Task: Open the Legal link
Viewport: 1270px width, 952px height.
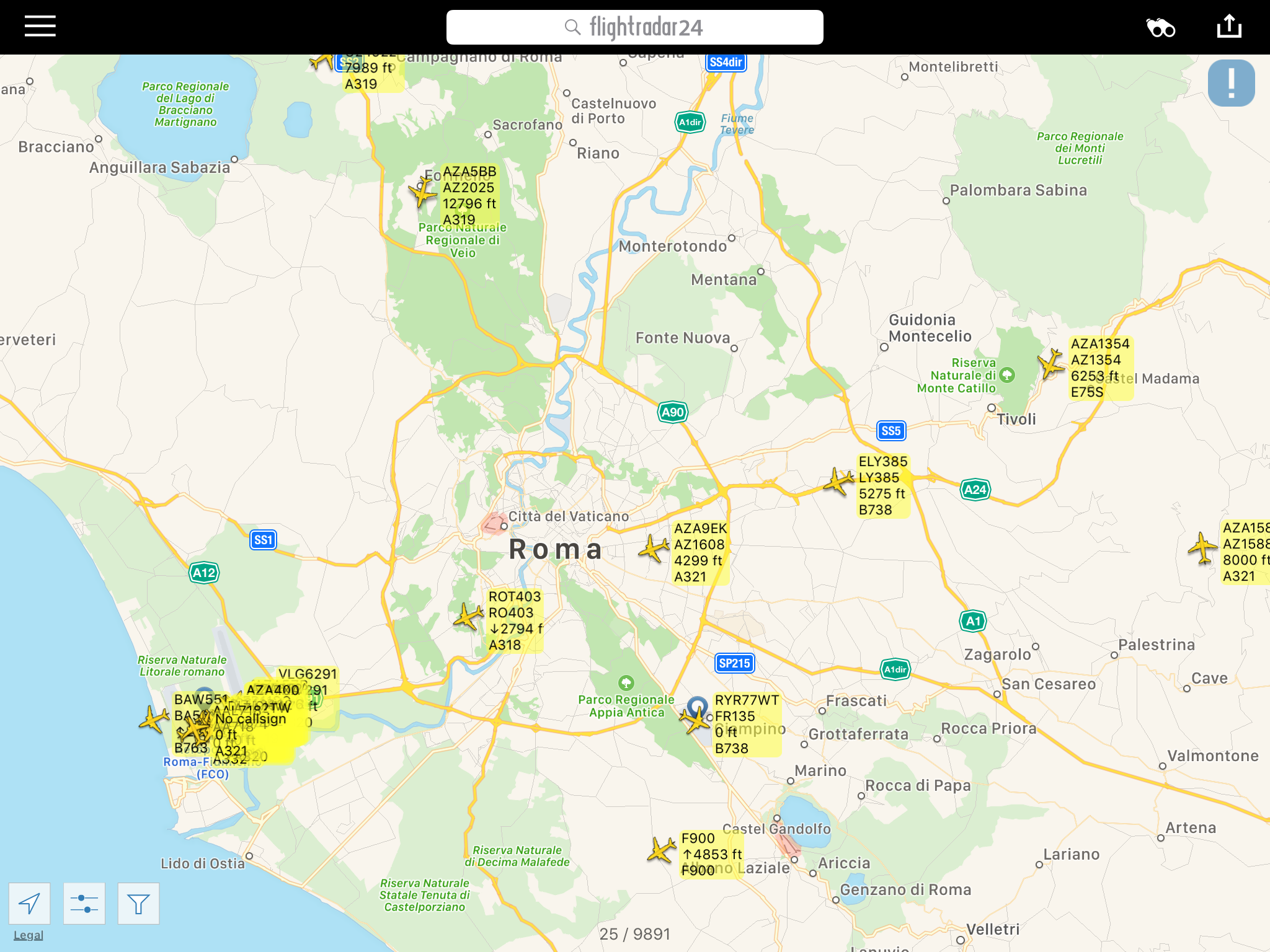Action: coord(29,935)
